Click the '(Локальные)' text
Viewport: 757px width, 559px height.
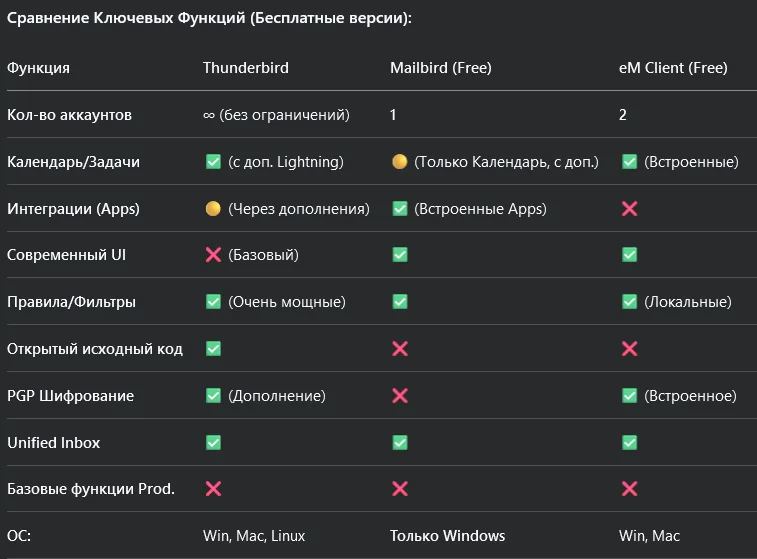click(x=687, y=302)
